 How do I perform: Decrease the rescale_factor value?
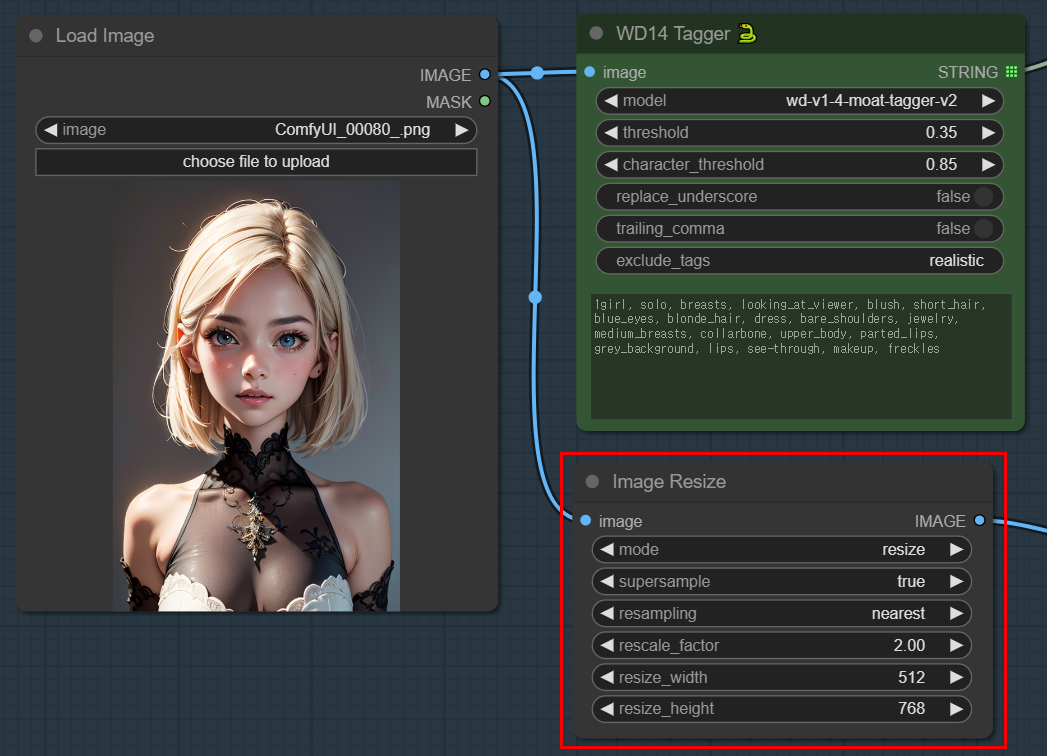(606, 645)
